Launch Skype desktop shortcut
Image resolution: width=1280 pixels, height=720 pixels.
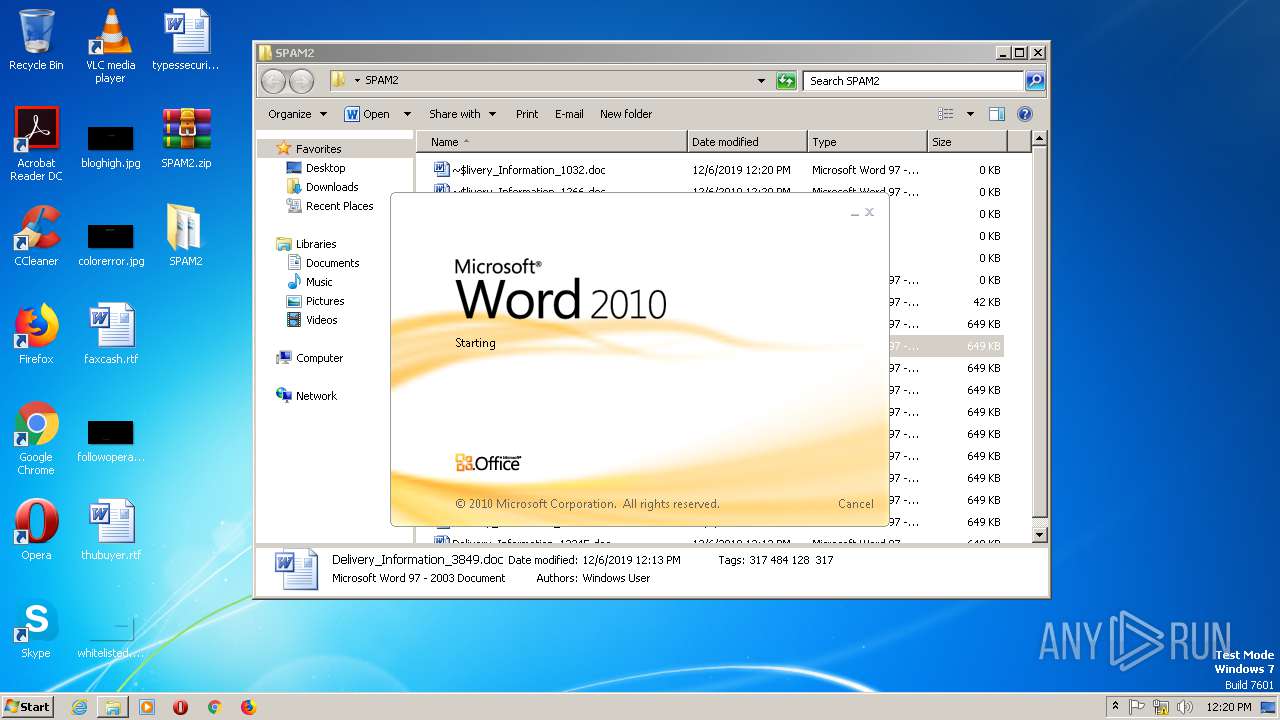click(x=36, y=628)
